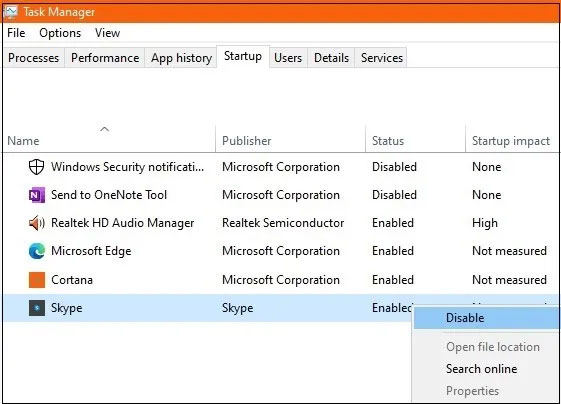Viewport: 561px width, 404px height.
Task: Open the File menu
Action: tap(16, 33)
